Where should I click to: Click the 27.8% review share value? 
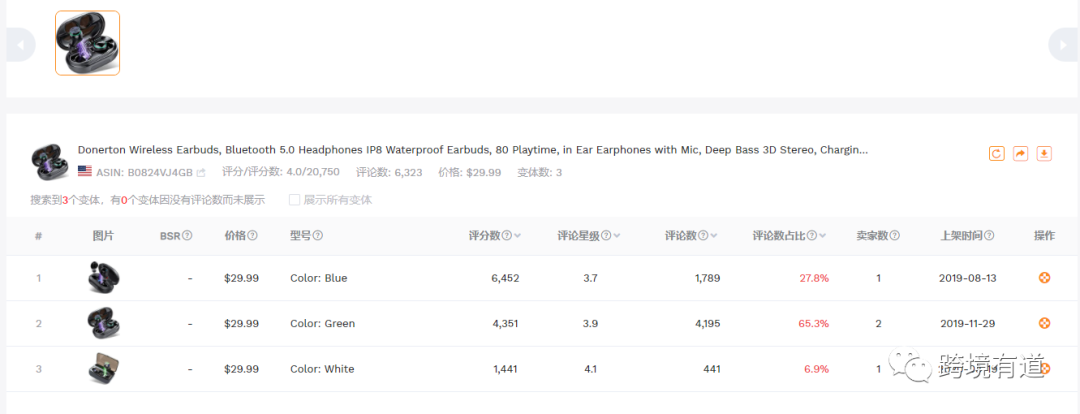tap(814, 278)
